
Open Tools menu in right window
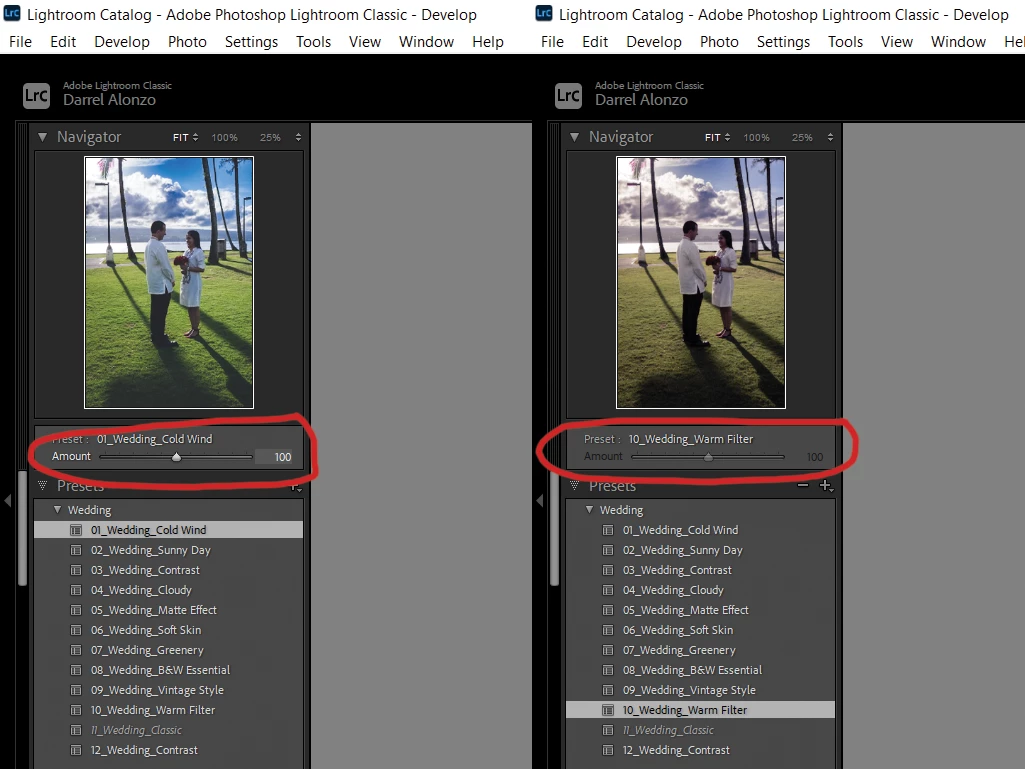click(845, 42)
